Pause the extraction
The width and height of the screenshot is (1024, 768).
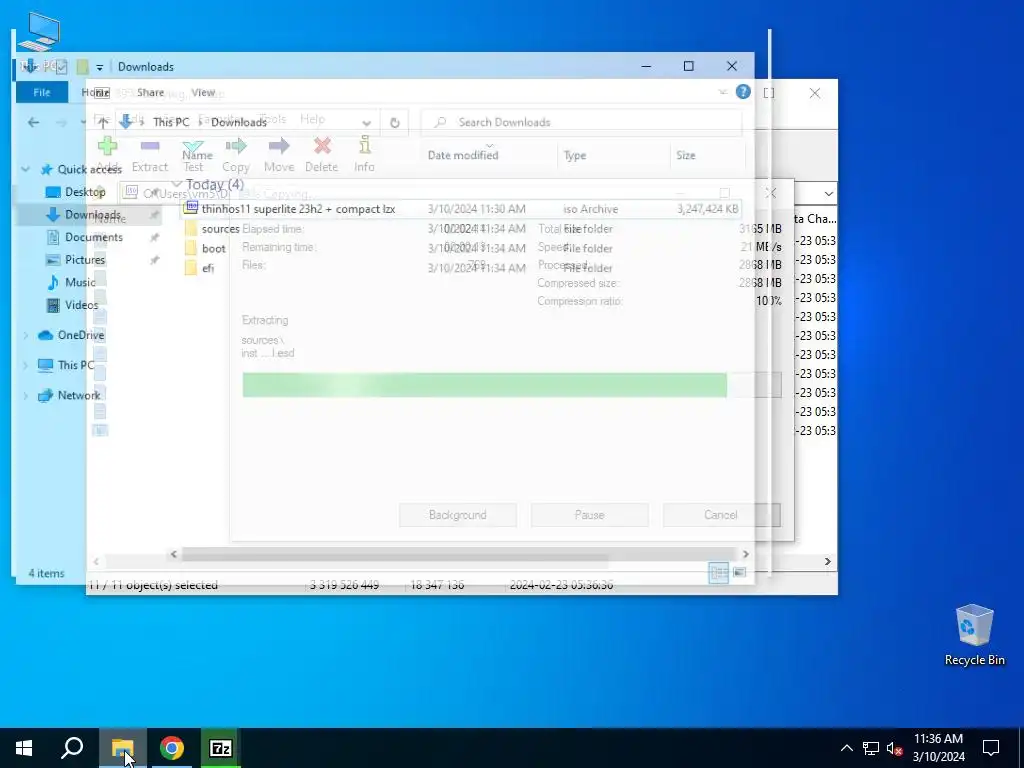pyautogui.click(x=590, y=515)
